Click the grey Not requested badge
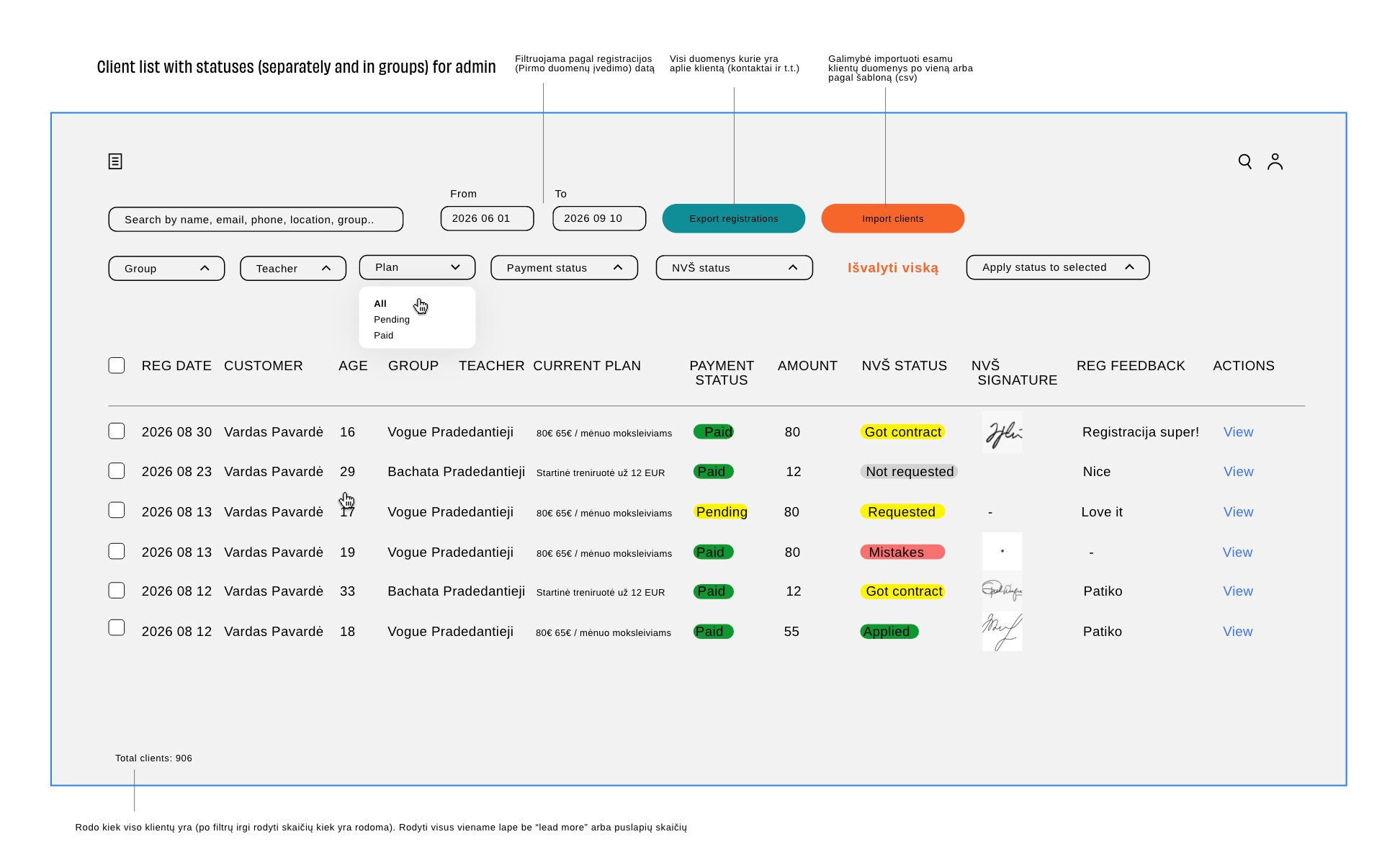Image resolution: width=1400 pixels, height=860 pixels. (909, 472)
